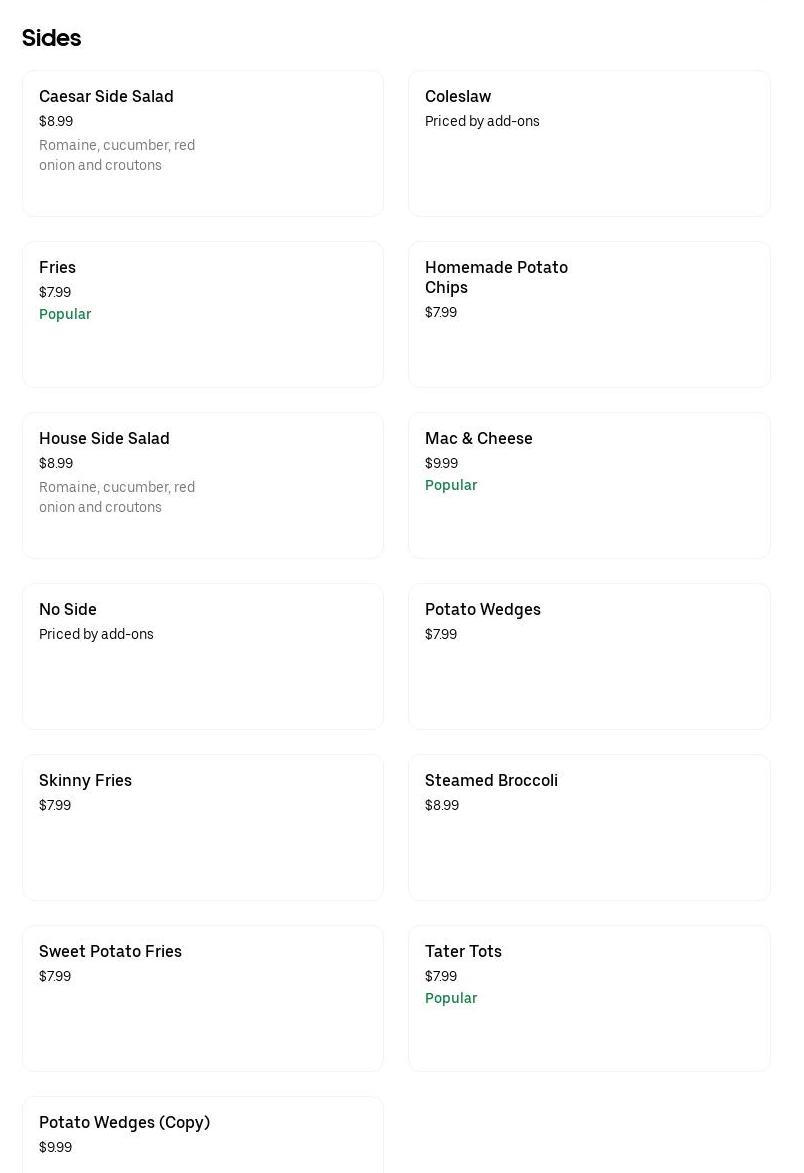This screenshot has height=1173, width=804.
Task: Open the Coleslaw item
Action: coord(589,143)
